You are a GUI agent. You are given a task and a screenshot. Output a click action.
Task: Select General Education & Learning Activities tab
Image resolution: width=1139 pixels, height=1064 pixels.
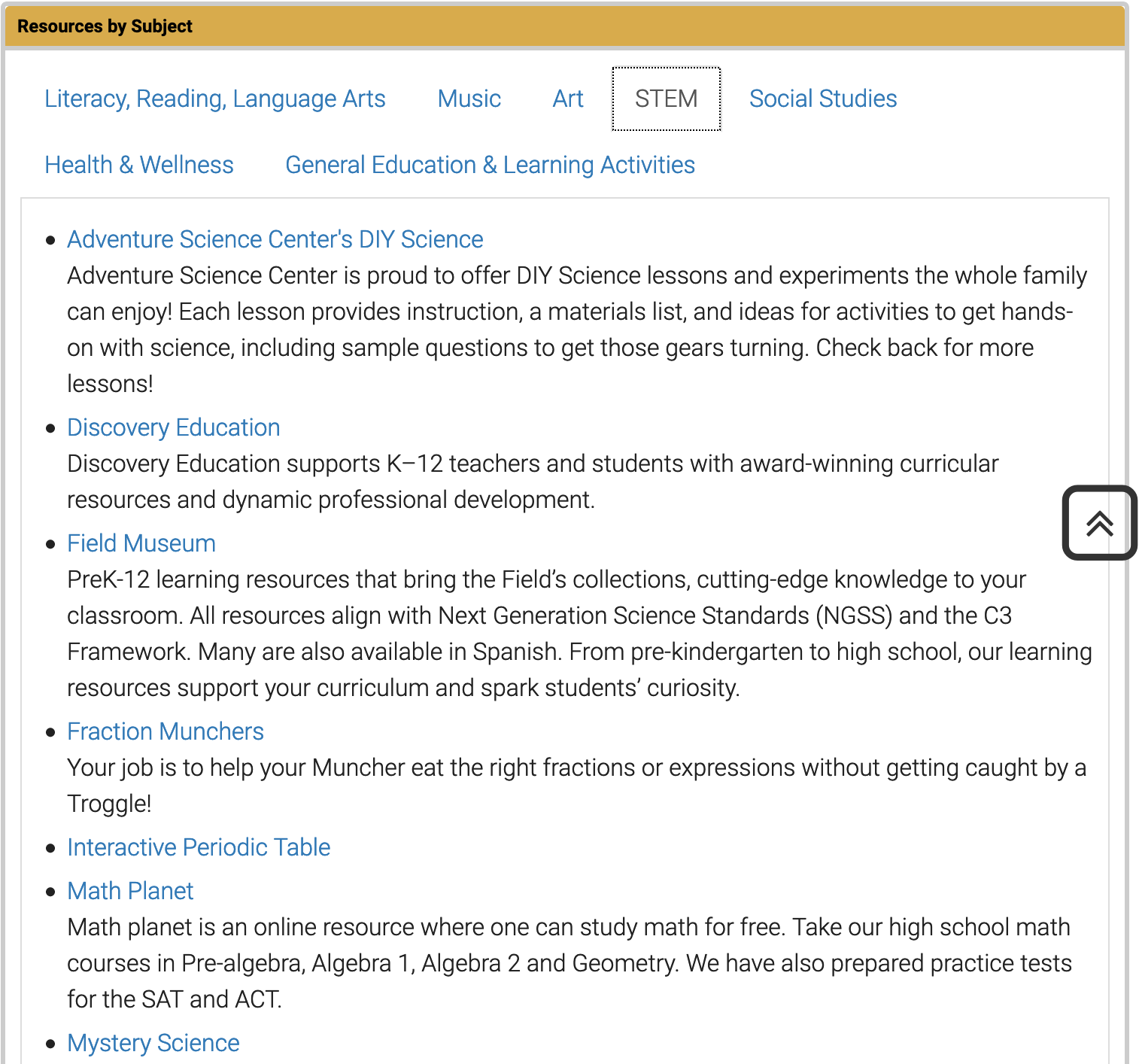coord(490,165)
